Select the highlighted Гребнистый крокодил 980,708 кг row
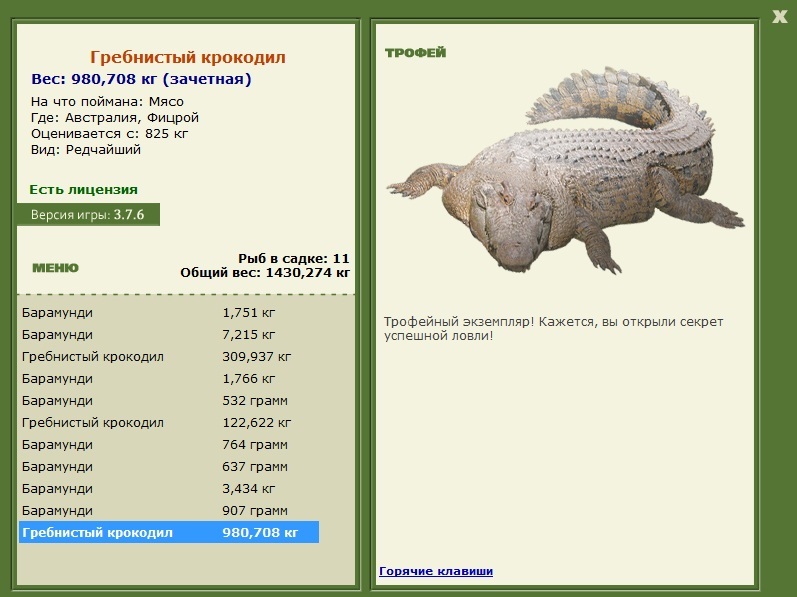Image resolution: width=797 pixels, height=597 pixels. click(169, 532)
